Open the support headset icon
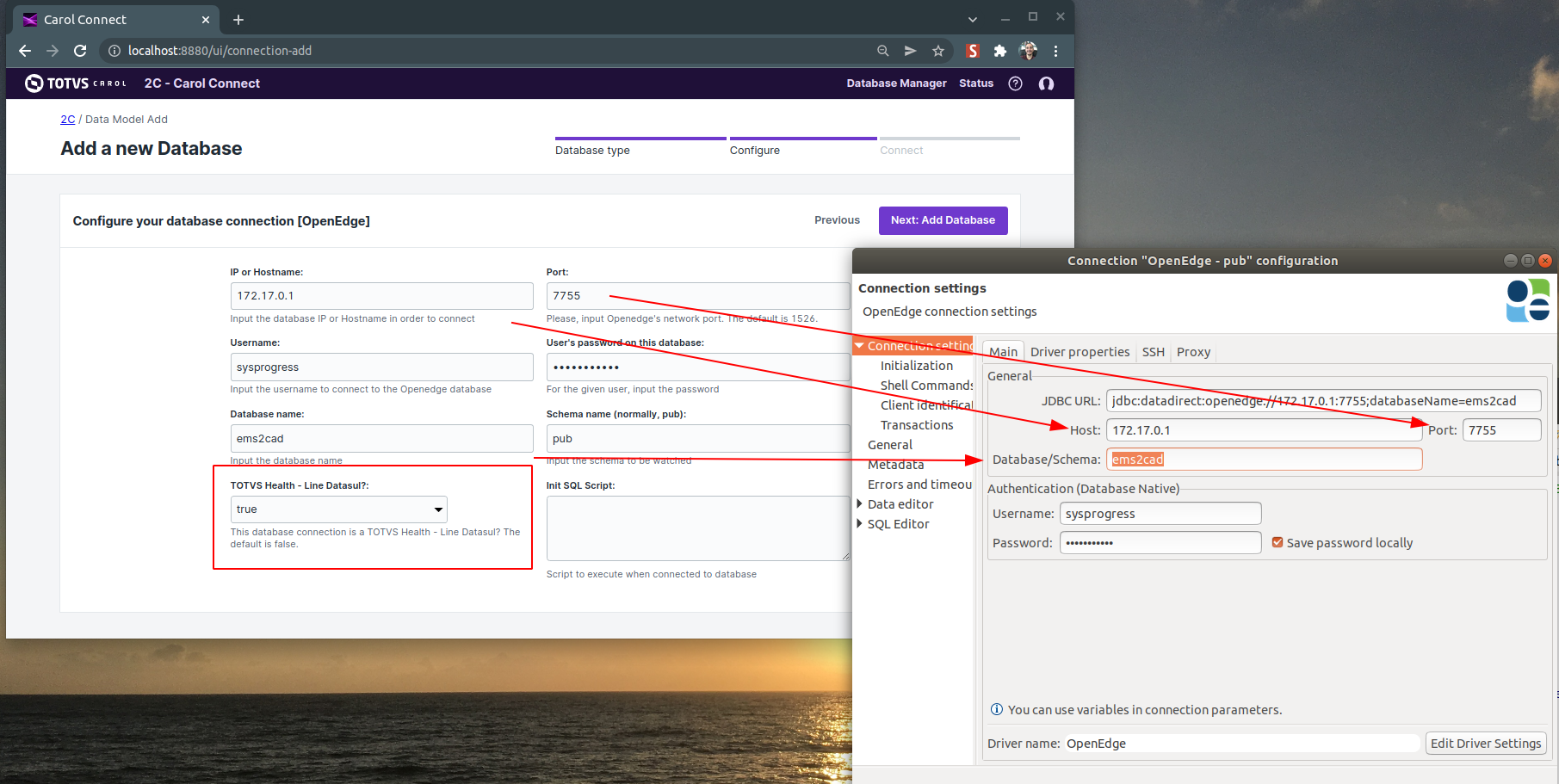Viewport: 1559px width, 784px height. pyautogui.click(x=1046, y=83)
